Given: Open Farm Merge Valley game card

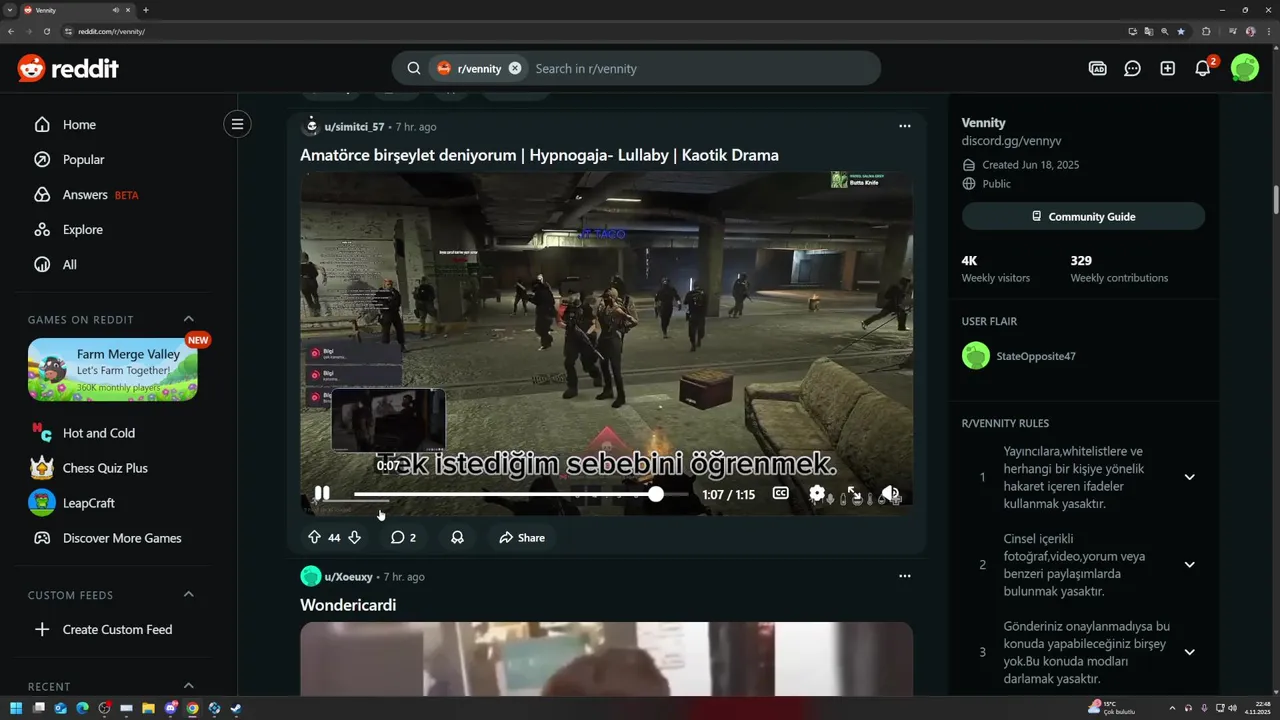Looking at the screenshot, I should [x=113, y=369].
